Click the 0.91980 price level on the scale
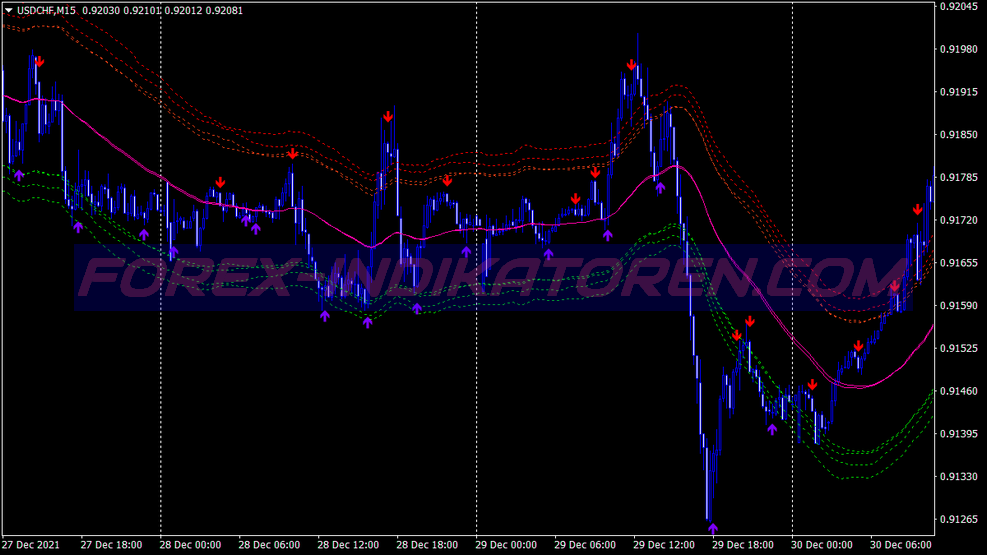Image resolution: width=987 pixels, height=555 pixels. [x=960, y=49]
